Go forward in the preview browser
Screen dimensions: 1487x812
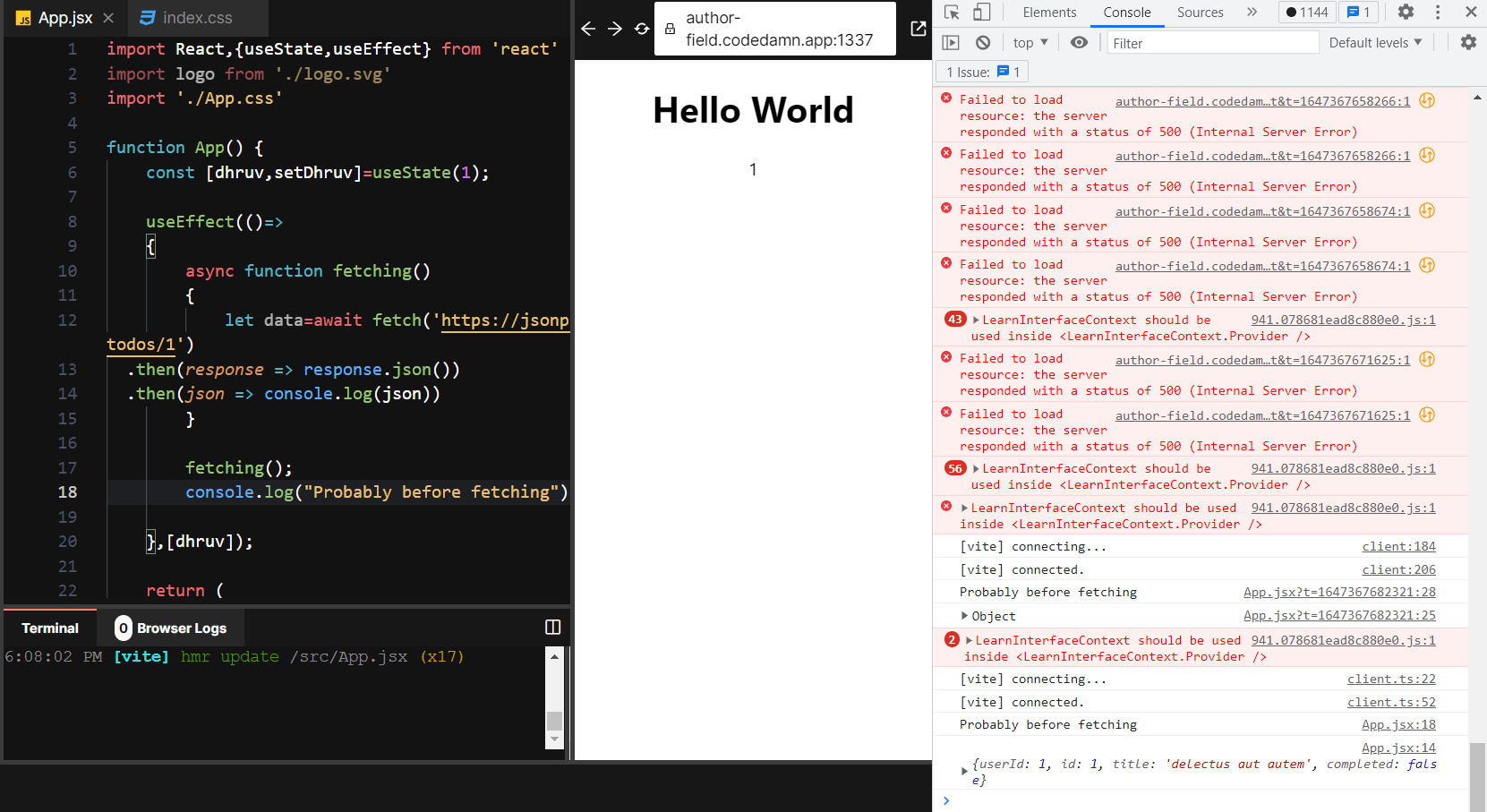click(615, 29)
